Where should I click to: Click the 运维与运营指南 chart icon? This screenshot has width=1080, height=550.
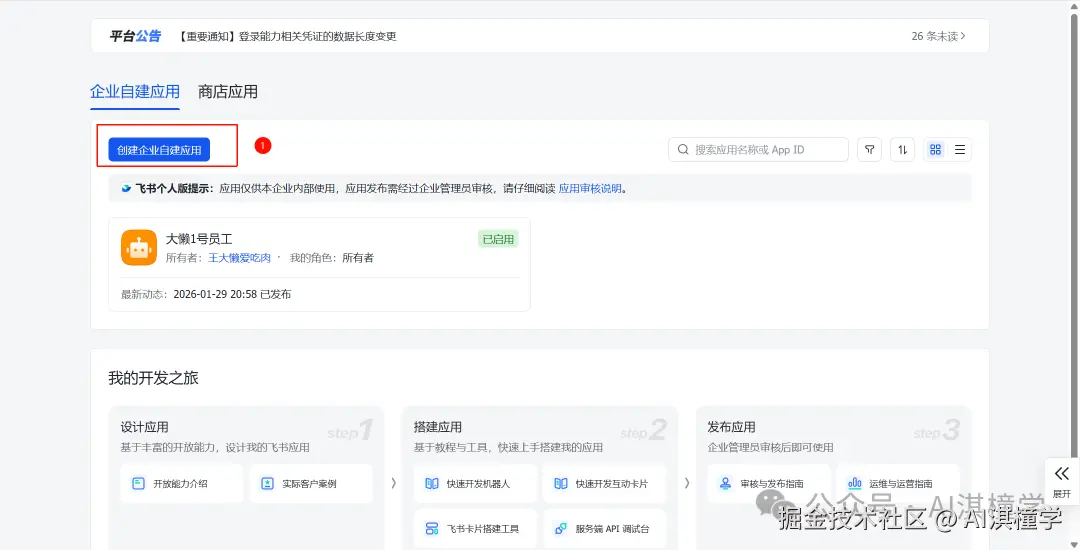pyautogui.click(x=855, y=483)
